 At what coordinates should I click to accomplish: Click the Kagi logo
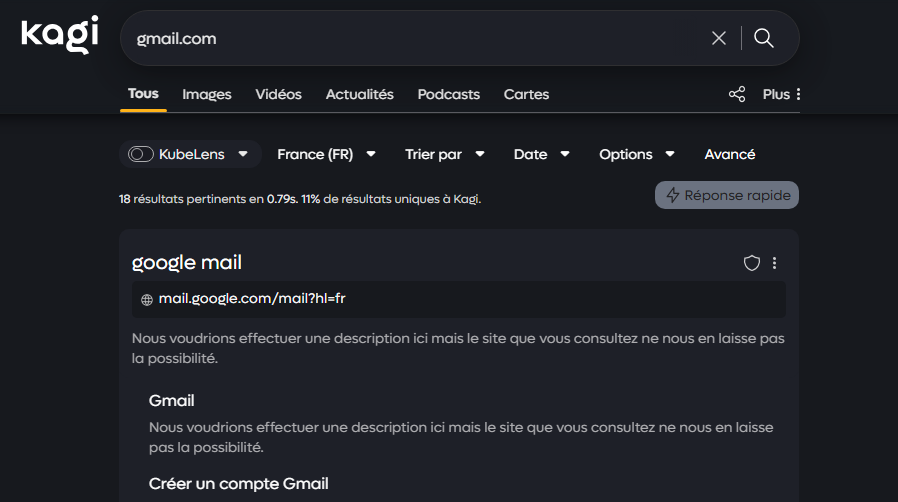(x=60, y=36)
